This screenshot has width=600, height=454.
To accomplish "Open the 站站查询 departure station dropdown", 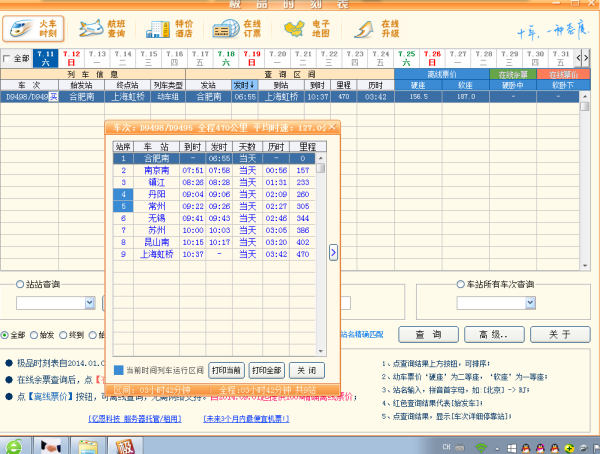I will (x=90, y=303).
